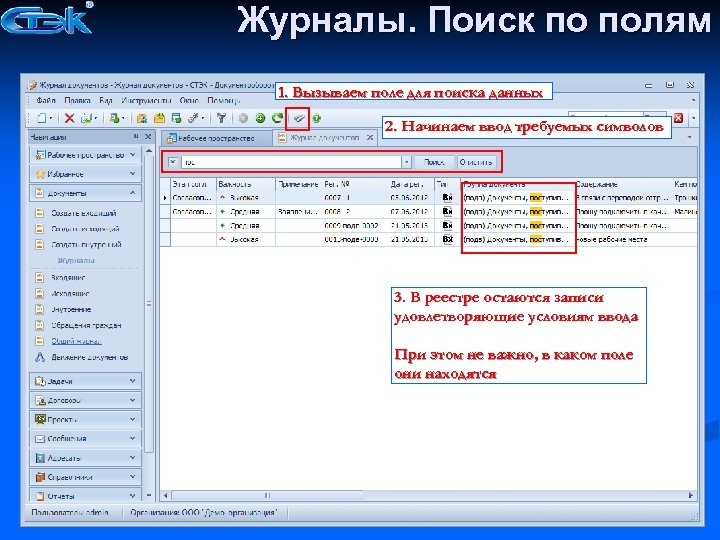This screenshot has height=540, width=720.
Task: Open the Помощь menu
Action: tap(223, 100)
